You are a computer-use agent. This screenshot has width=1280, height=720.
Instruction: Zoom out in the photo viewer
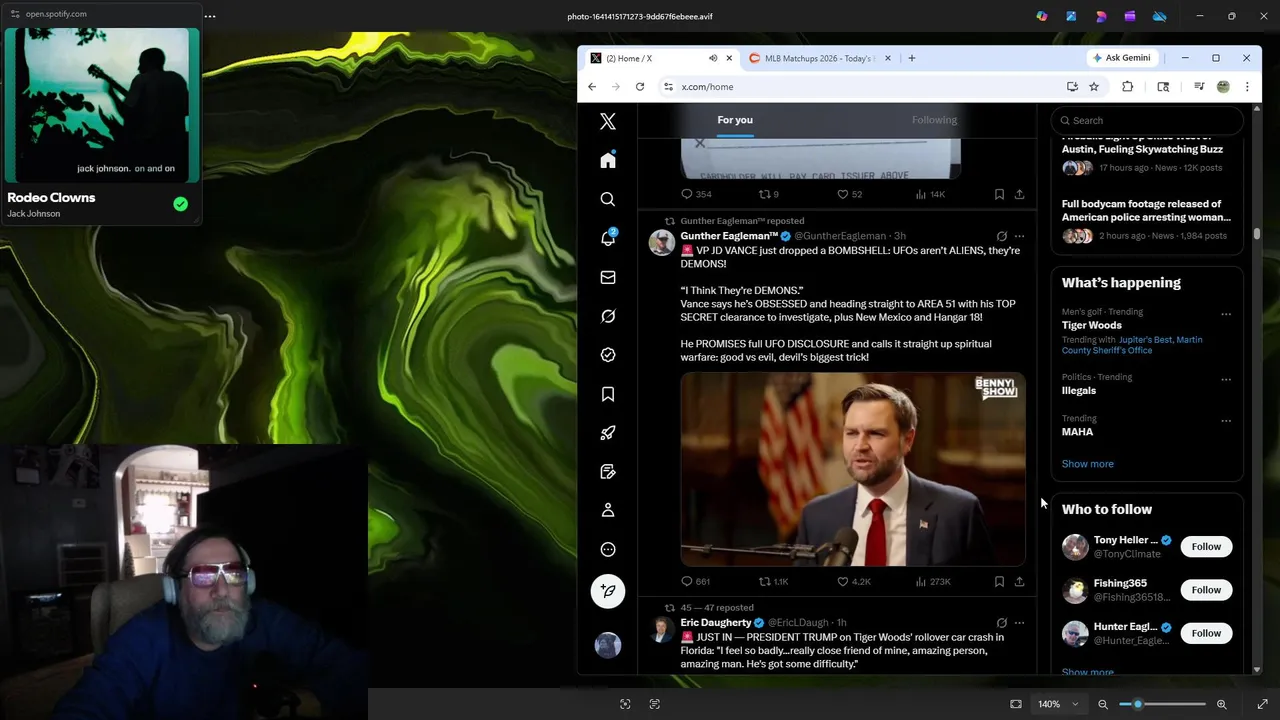tap(1103, 704)
